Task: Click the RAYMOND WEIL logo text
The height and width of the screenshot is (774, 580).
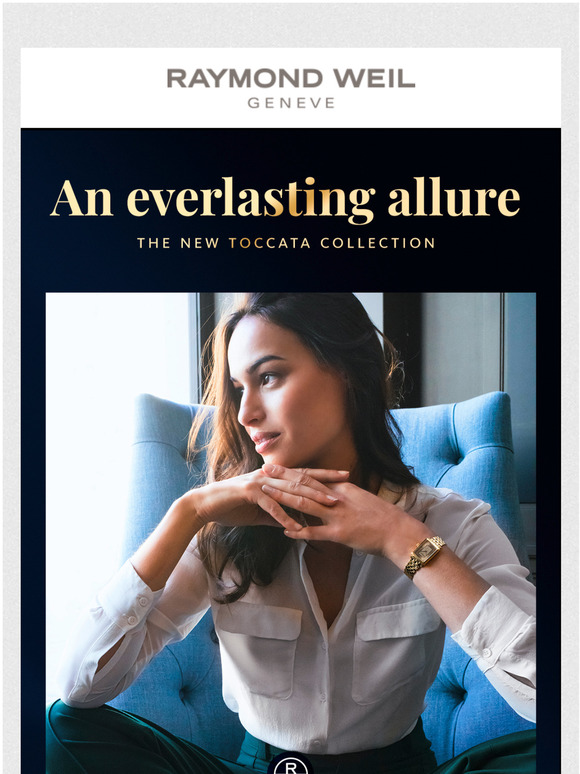Action: [x=291, y=78]
